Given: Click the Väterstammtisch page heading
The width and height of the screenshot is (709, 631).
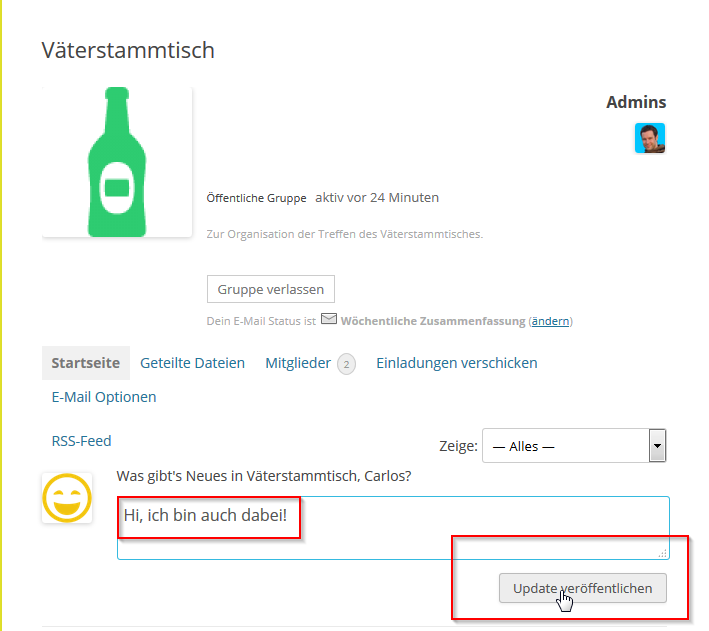Looking at the screenshot, I should click(128, 50).
